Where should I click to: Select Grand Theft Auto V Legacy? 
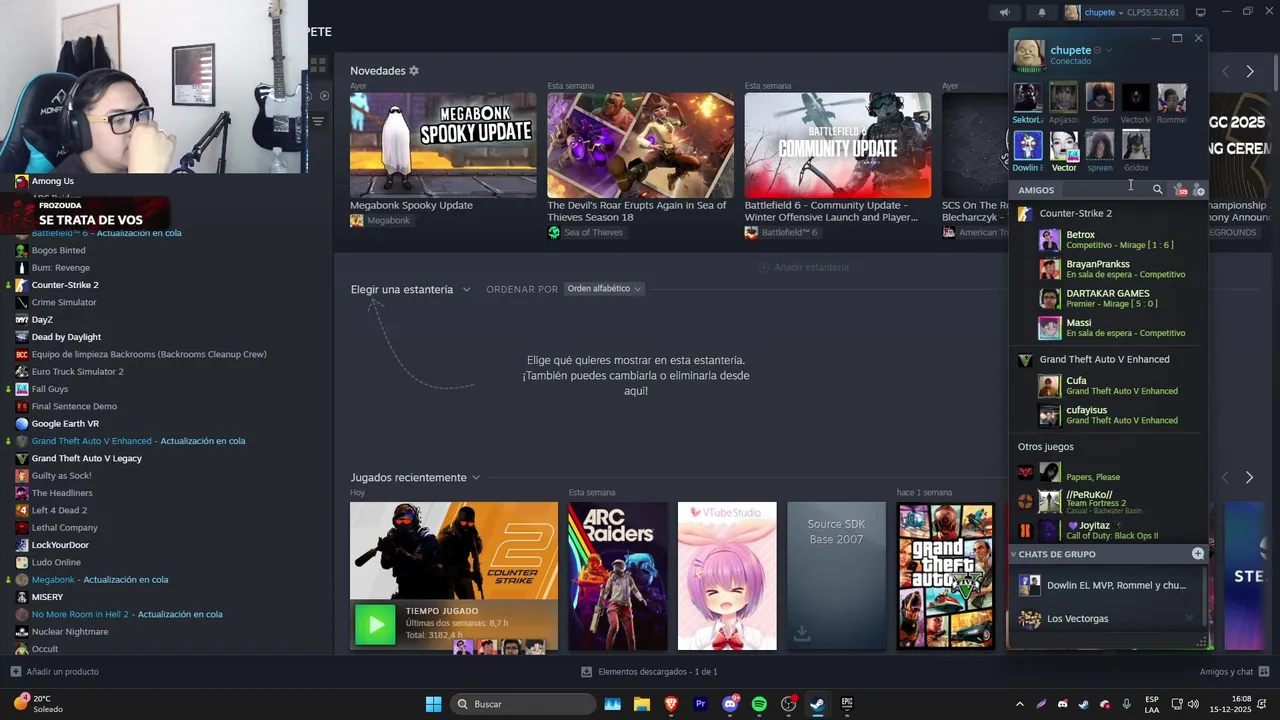pyautogui.click(x=86, y=458)
